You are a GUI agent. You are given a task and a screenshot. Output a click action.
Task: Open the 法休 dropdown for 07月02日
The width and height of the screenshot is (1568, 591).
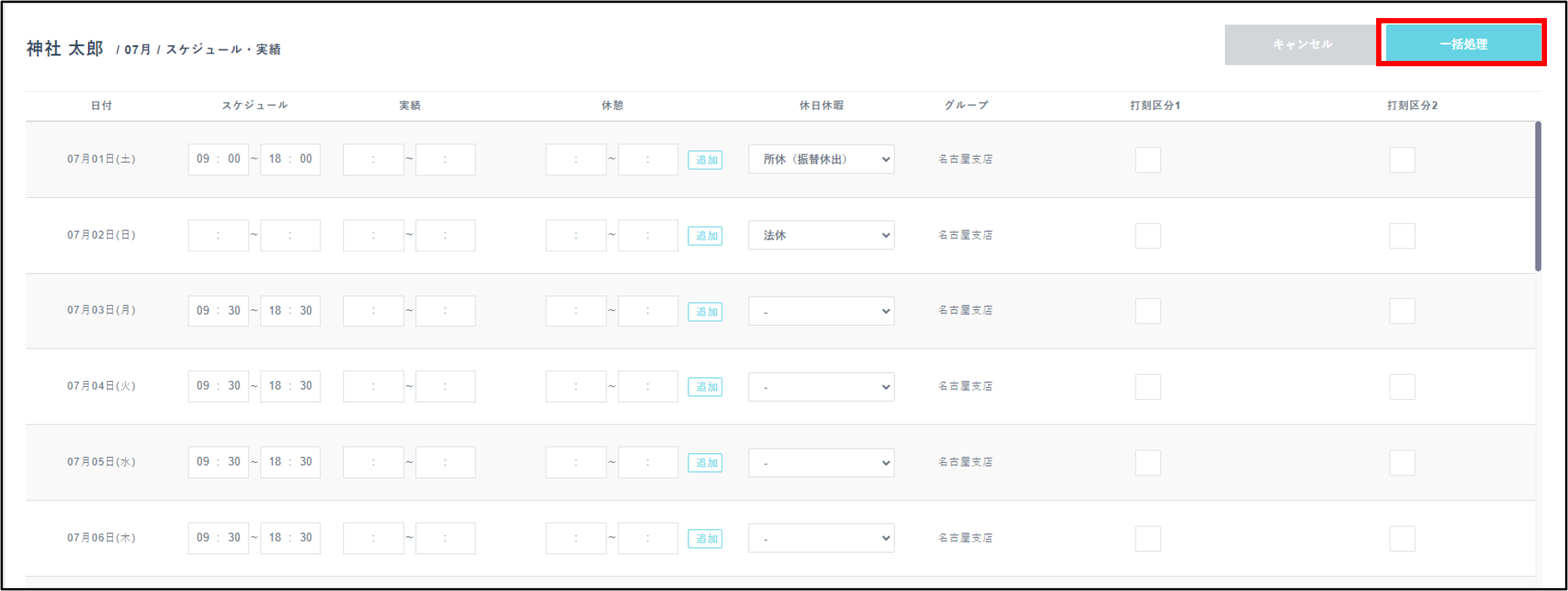click(x=821, y=236)
